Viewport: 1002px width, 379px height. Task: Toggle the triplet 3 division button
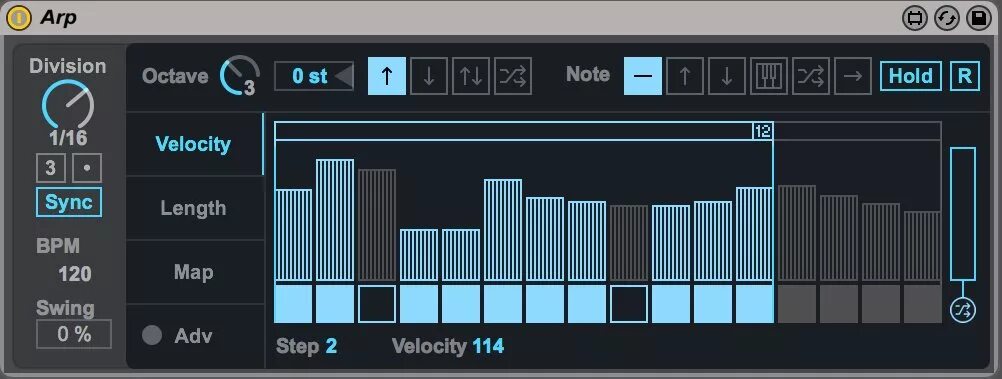point(50,168)
